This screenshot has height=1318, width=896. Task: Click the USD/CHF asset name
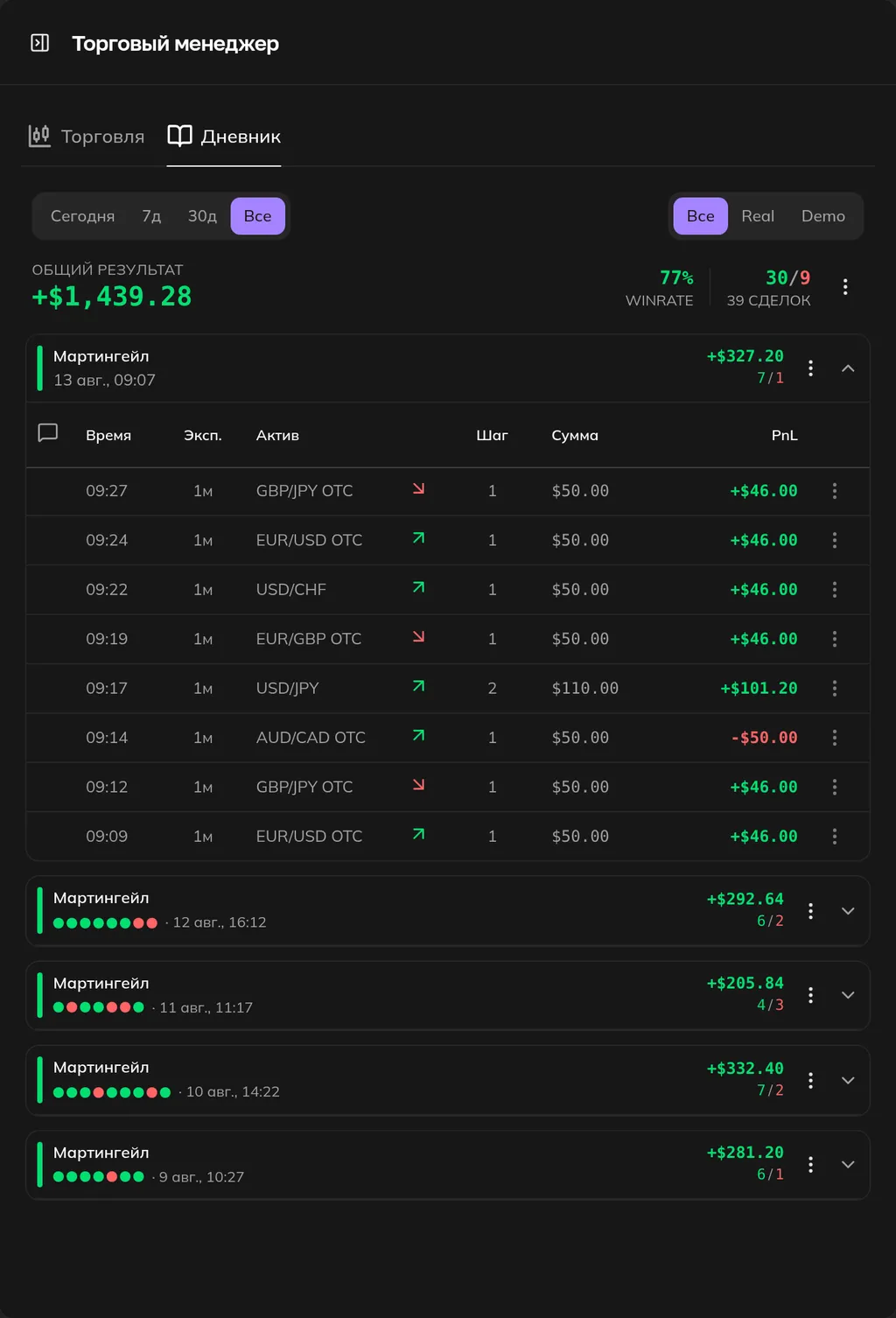coord(291,590)
